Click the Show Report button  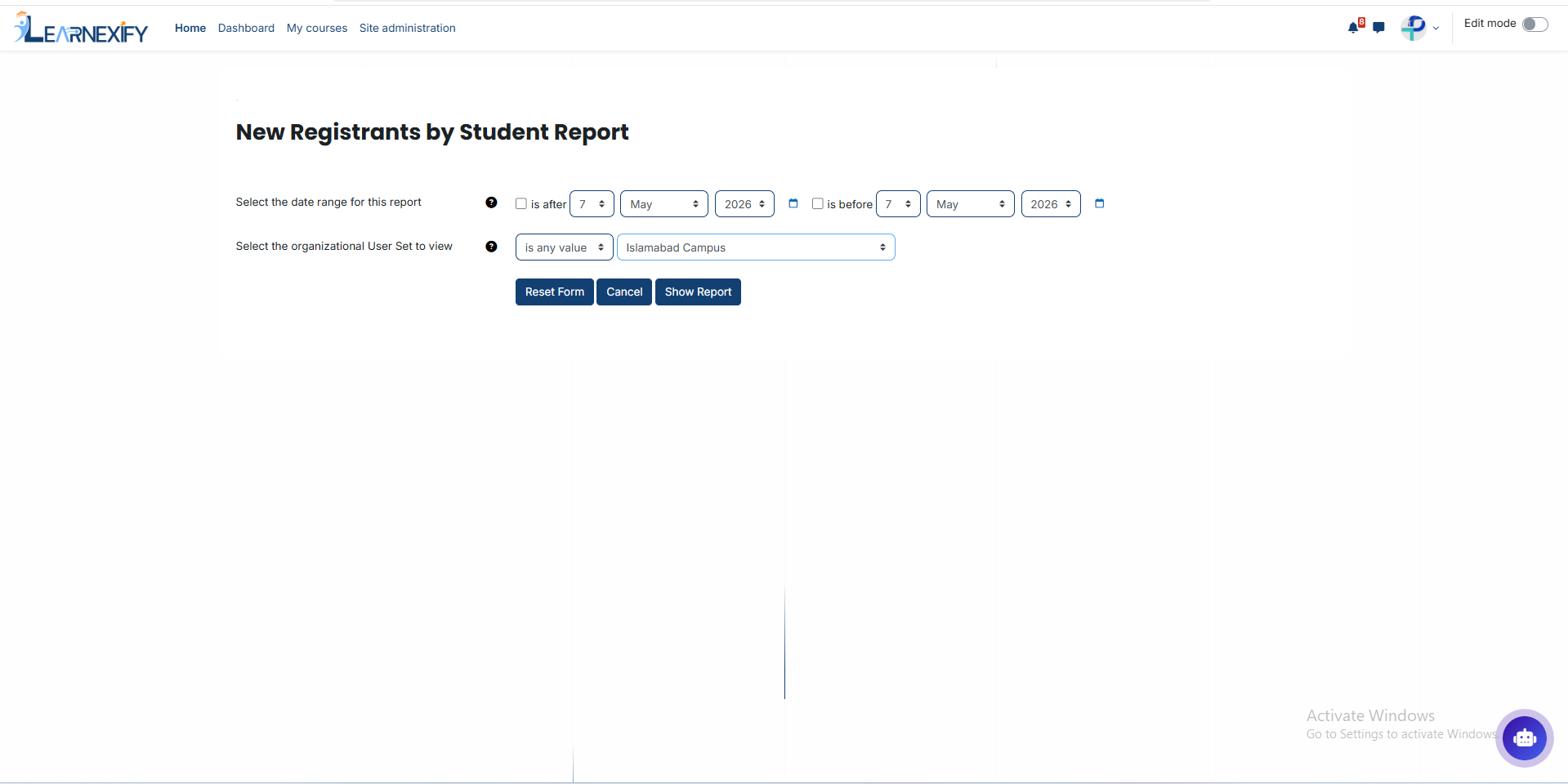pos(698,292)
